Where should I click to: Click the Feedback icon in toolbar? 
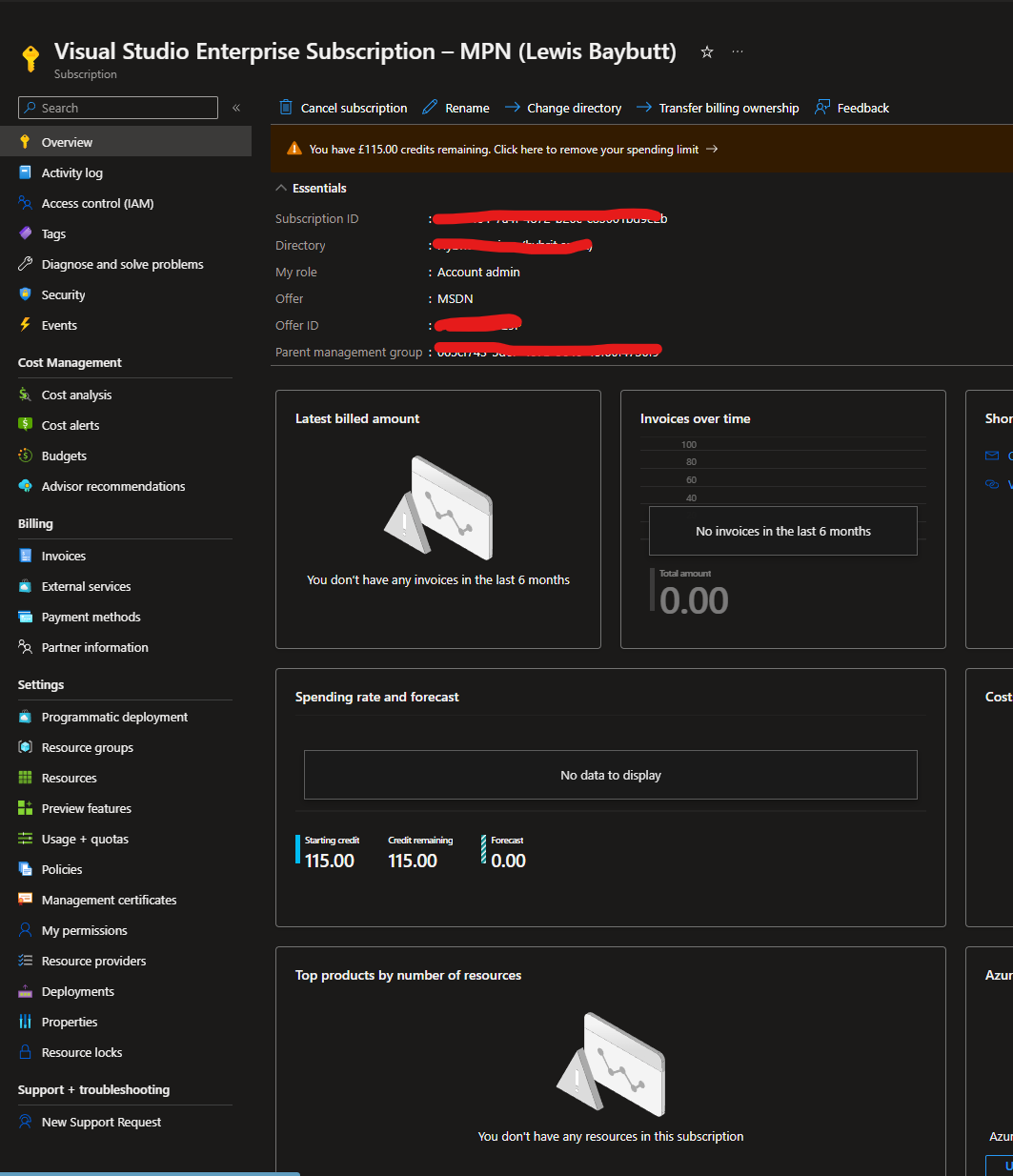(822, 108)
